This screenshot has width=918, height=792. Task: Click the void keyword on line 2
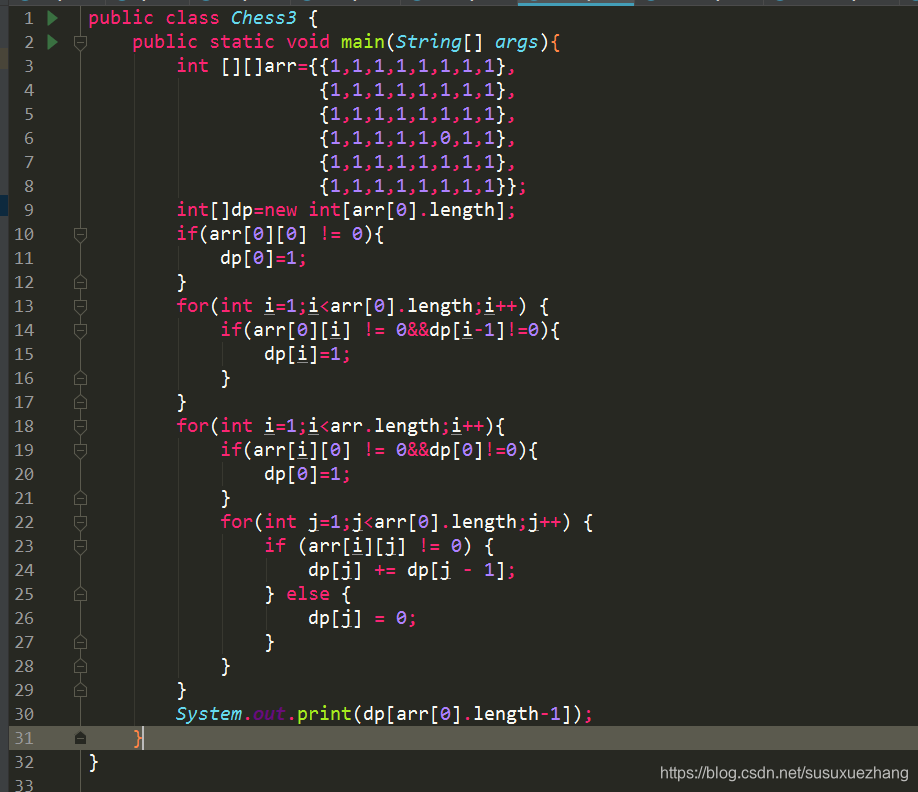coord(308,42)
